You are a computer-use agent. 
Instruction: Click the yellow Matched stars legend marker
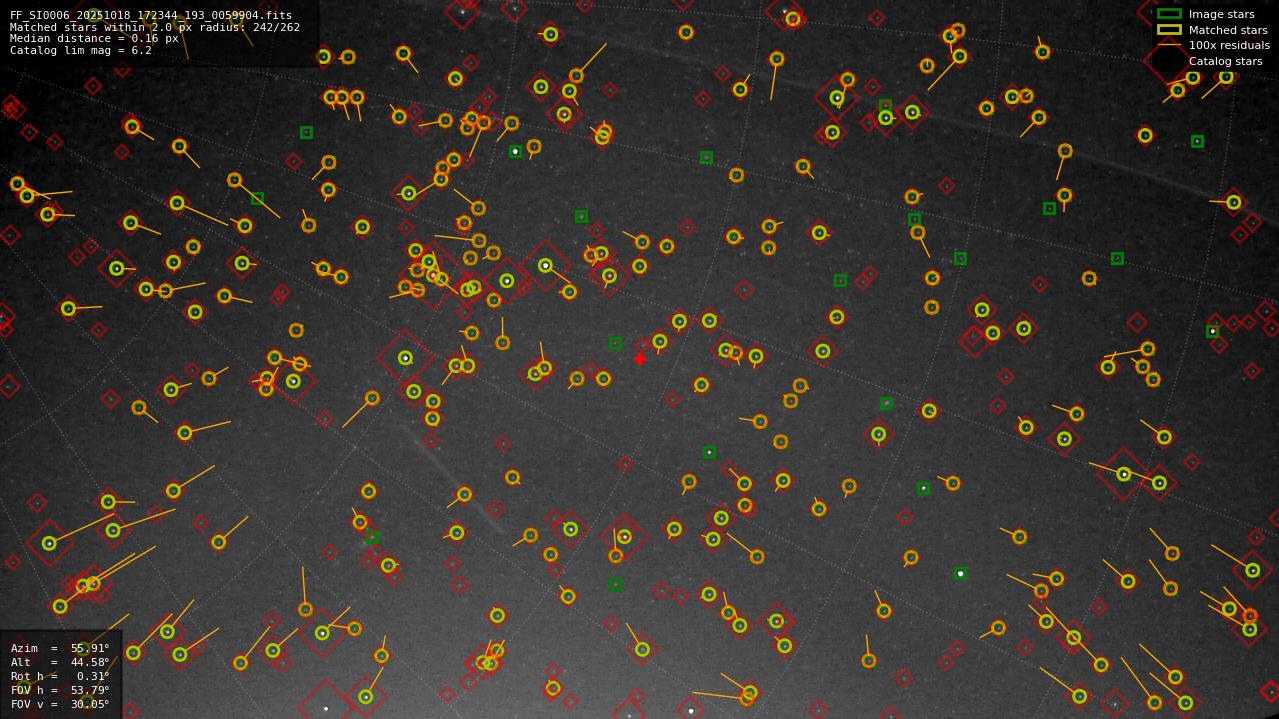(1169, 30)
